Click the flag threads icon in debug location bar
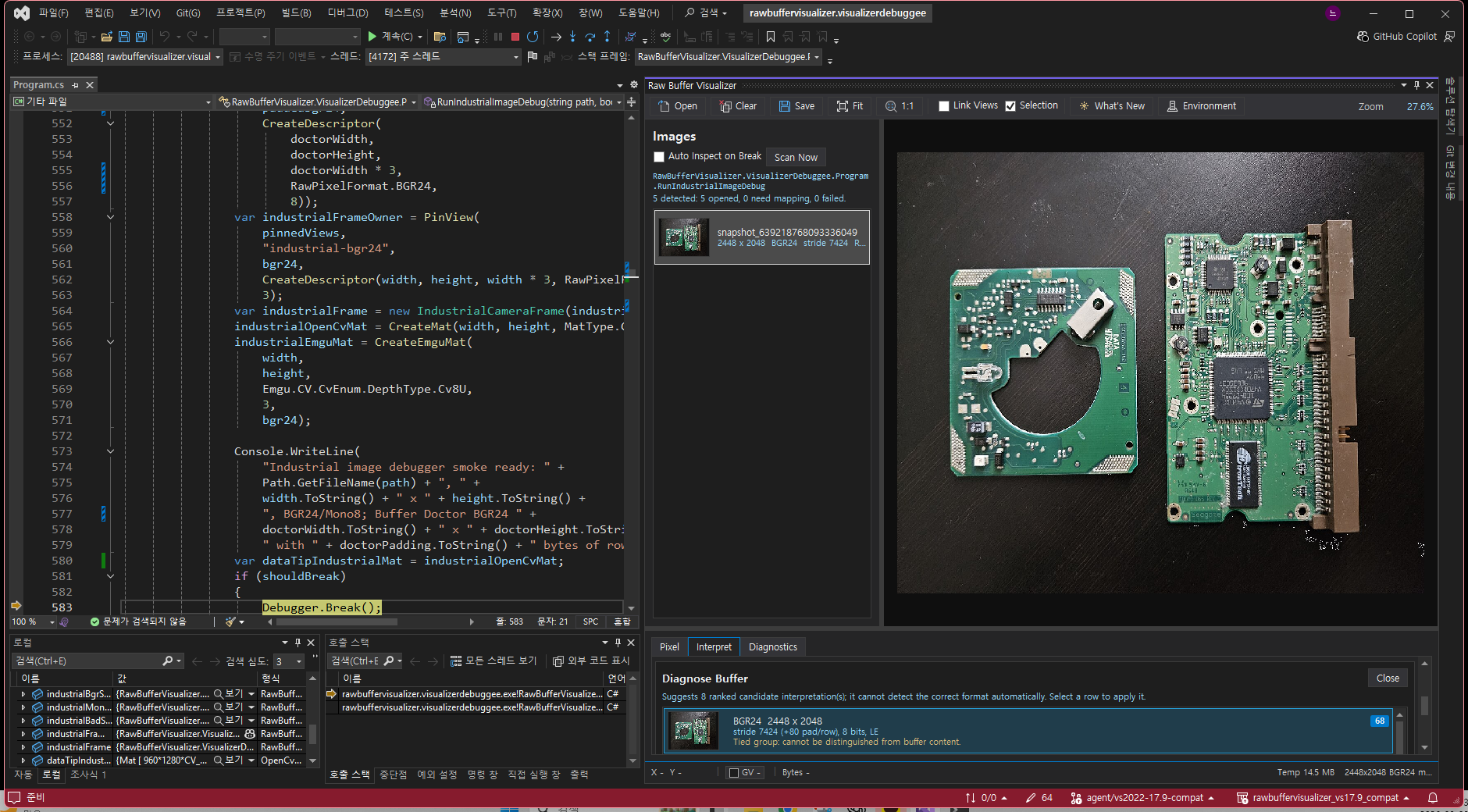Screen dimensions: 1468x812 (x=533, y=56)
